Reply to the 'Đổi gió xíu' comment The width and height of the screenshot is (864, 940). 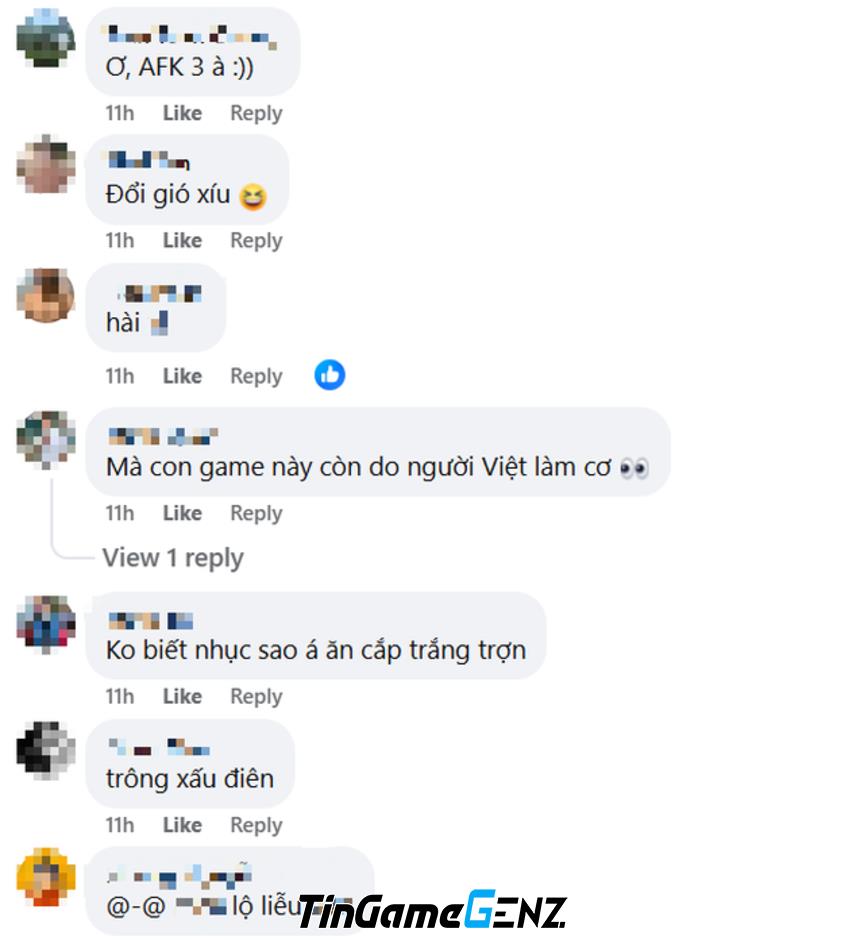256,240
